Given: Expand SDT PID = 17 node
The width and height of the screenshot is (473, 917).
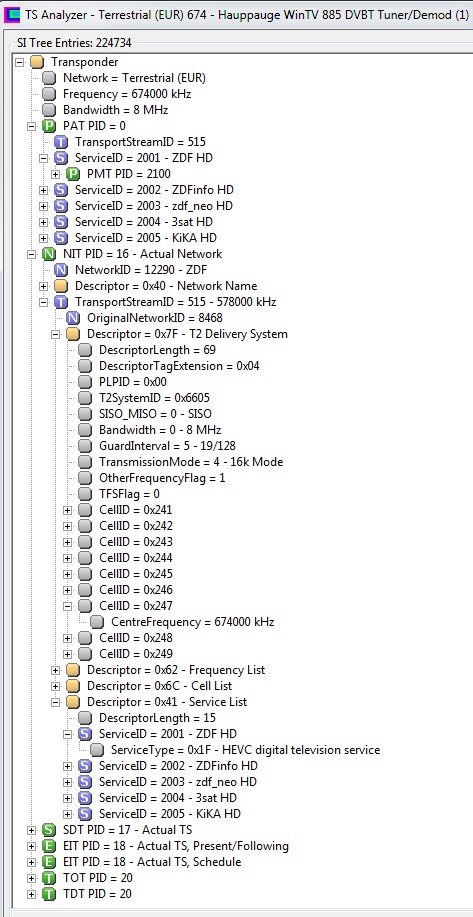Looking at the screenshot, I should (x=32, y=830).
